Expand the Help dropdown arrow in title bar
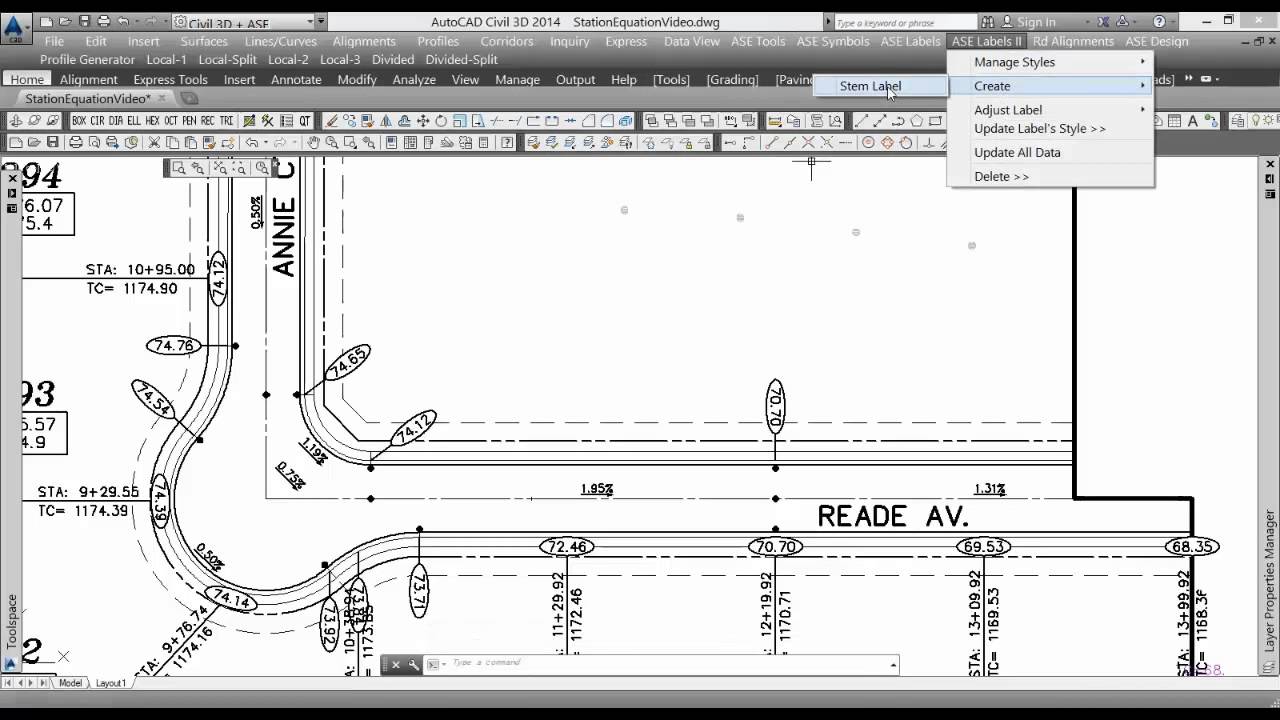Screen dimensions: 1280x720 [1173, 22]
